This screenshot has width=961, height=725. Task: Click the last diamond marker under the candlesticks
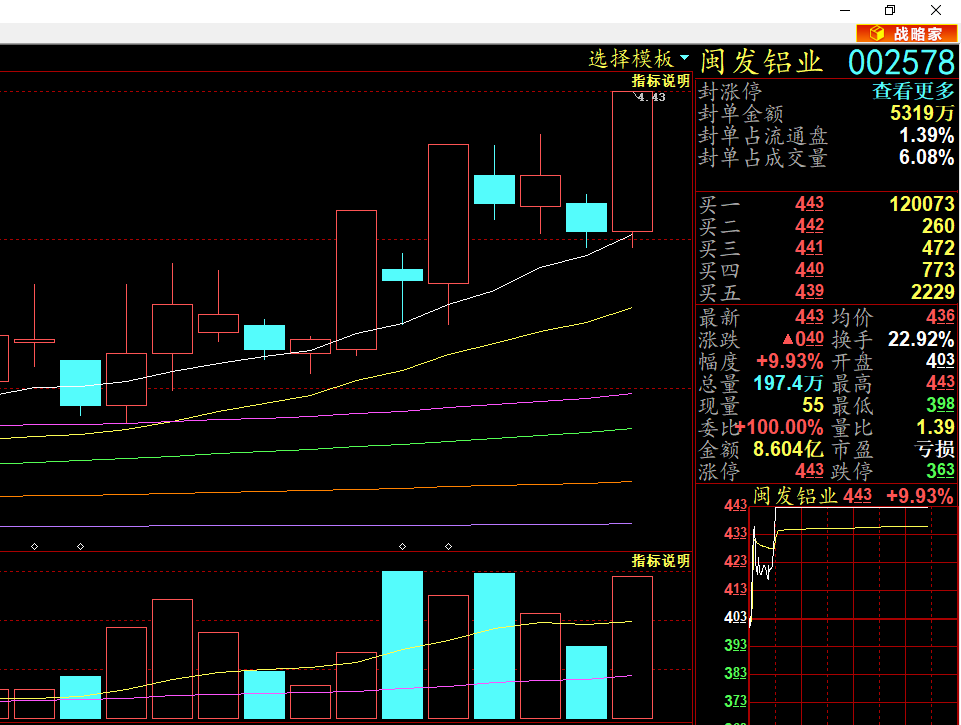point(449,546)
